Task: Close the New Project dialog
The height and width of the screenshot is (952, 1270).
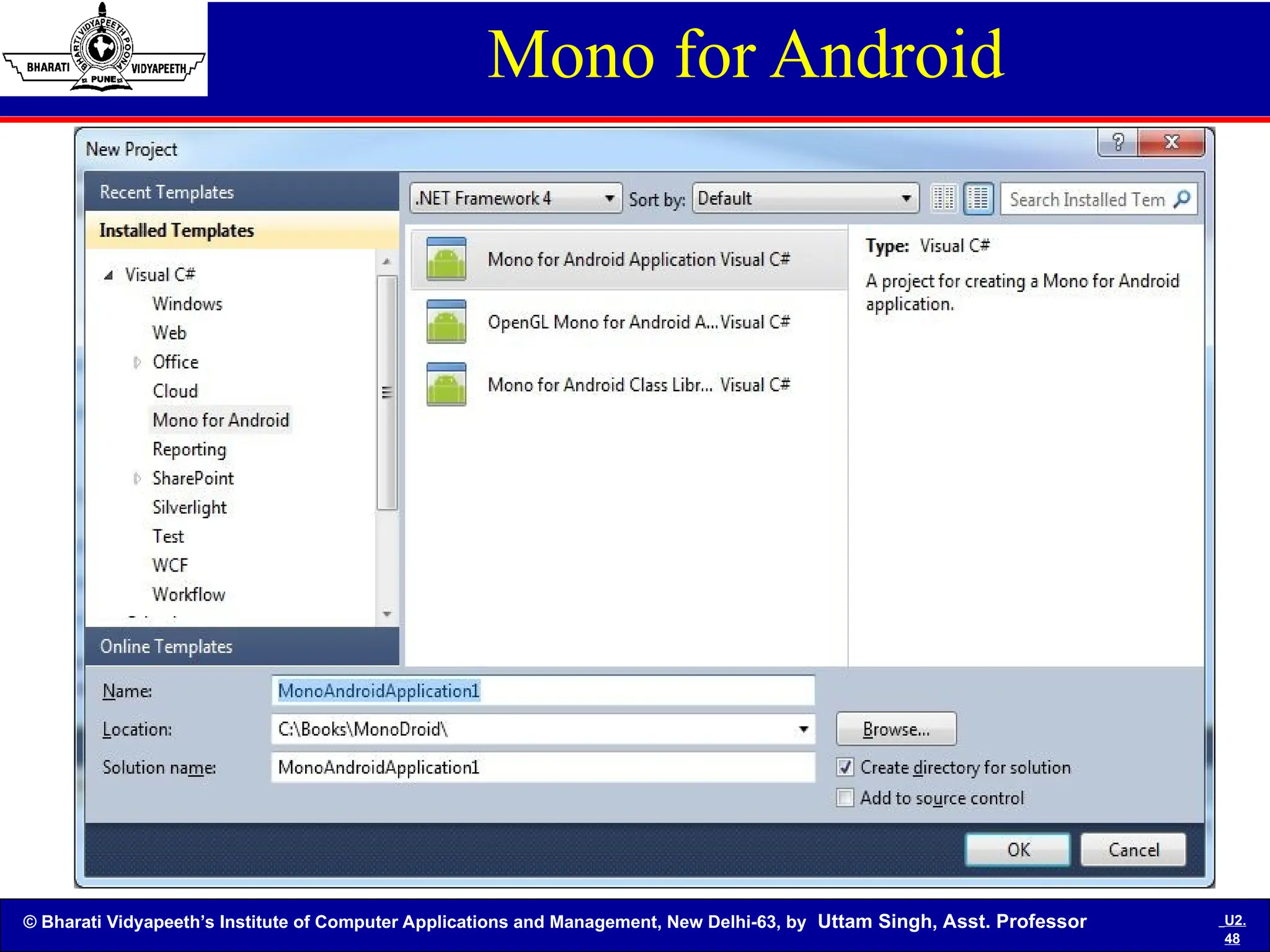Action: pos(1171,143)
